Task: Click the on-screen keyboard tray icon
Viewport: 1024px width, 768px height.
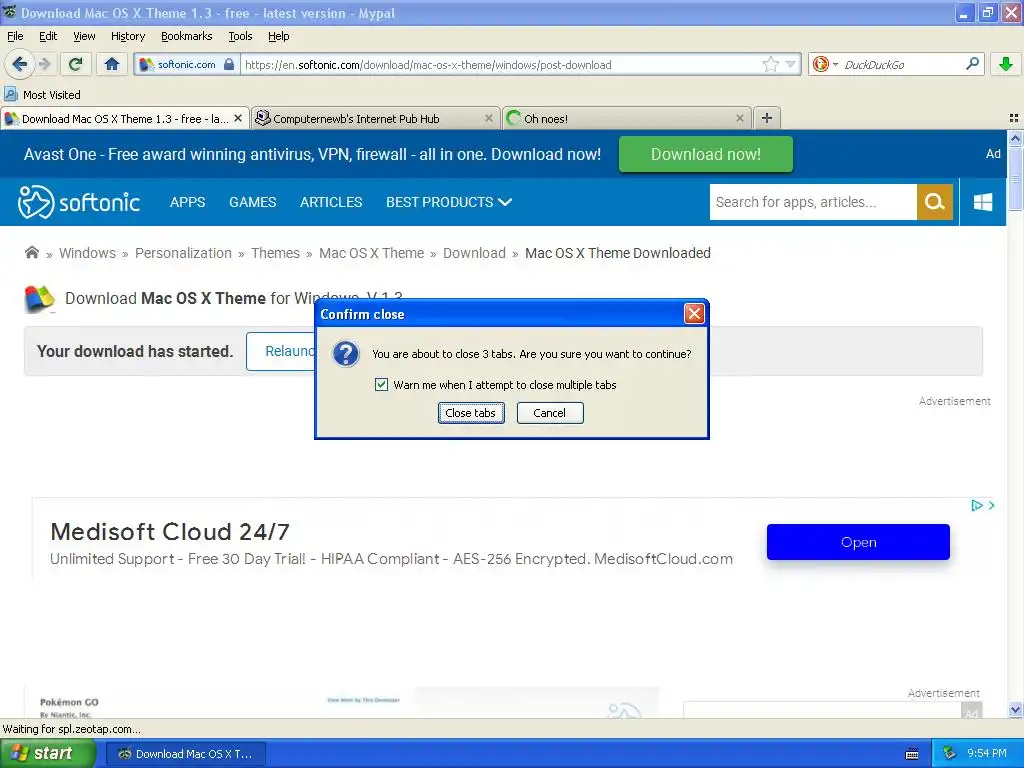Action: click(x=912, y=754)
